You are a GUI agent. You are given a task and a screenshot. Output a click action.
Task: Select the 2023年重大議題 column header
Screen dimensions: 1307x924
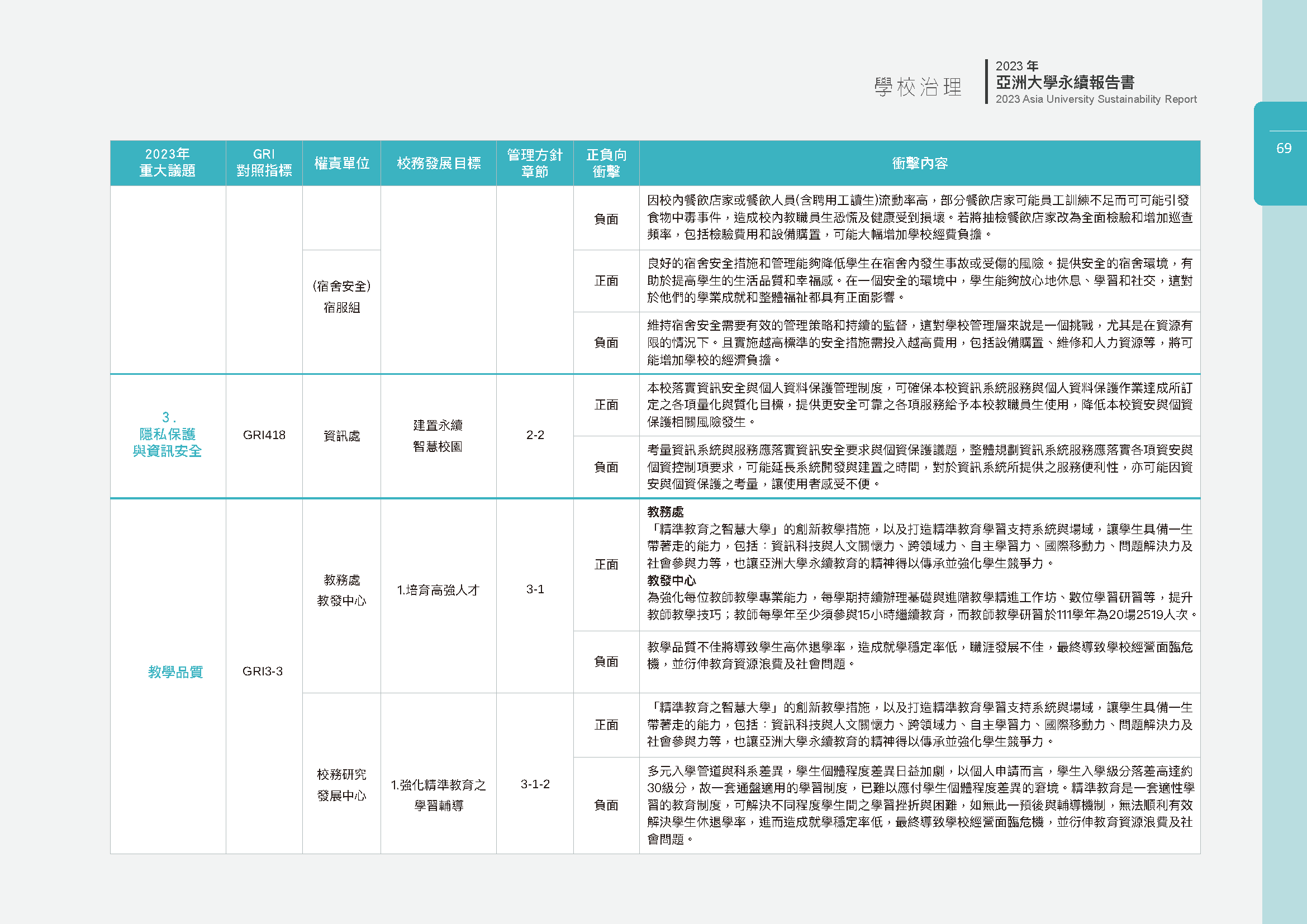point(168,163)
